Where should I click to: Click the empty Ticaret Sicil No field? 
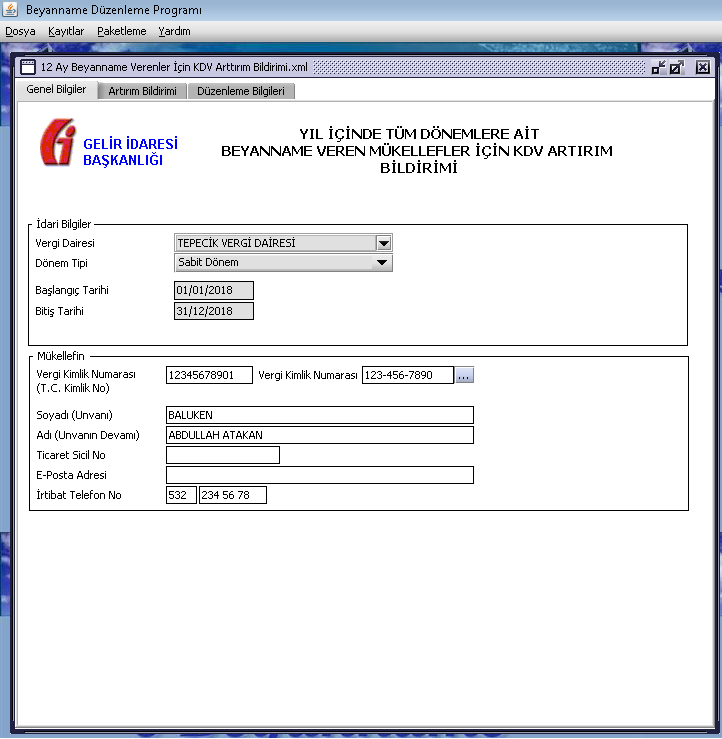point(223,455)
